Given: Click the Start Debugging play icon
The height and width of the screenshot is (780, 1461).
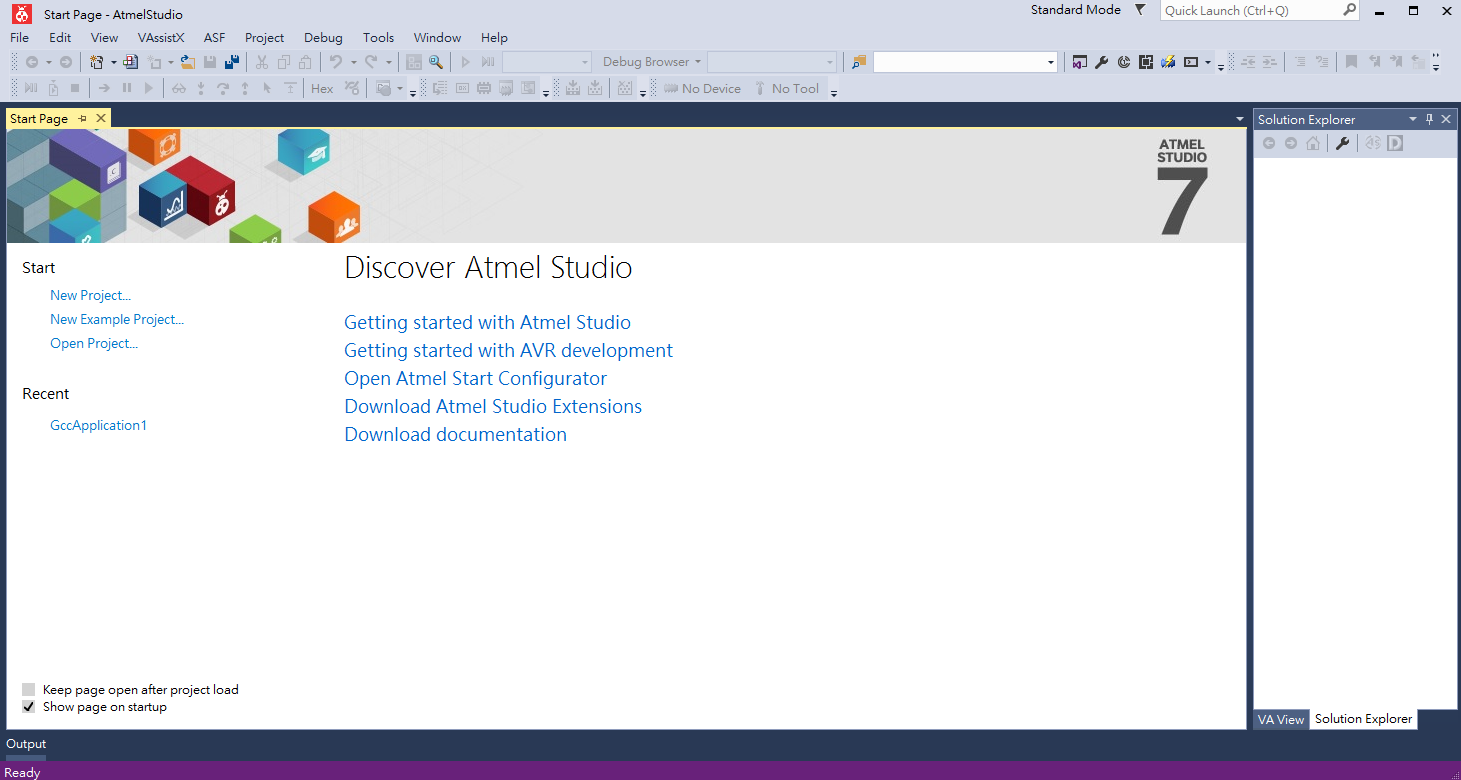Looking at the screenshot, I should pyautogui.click(x=465, y=62).
